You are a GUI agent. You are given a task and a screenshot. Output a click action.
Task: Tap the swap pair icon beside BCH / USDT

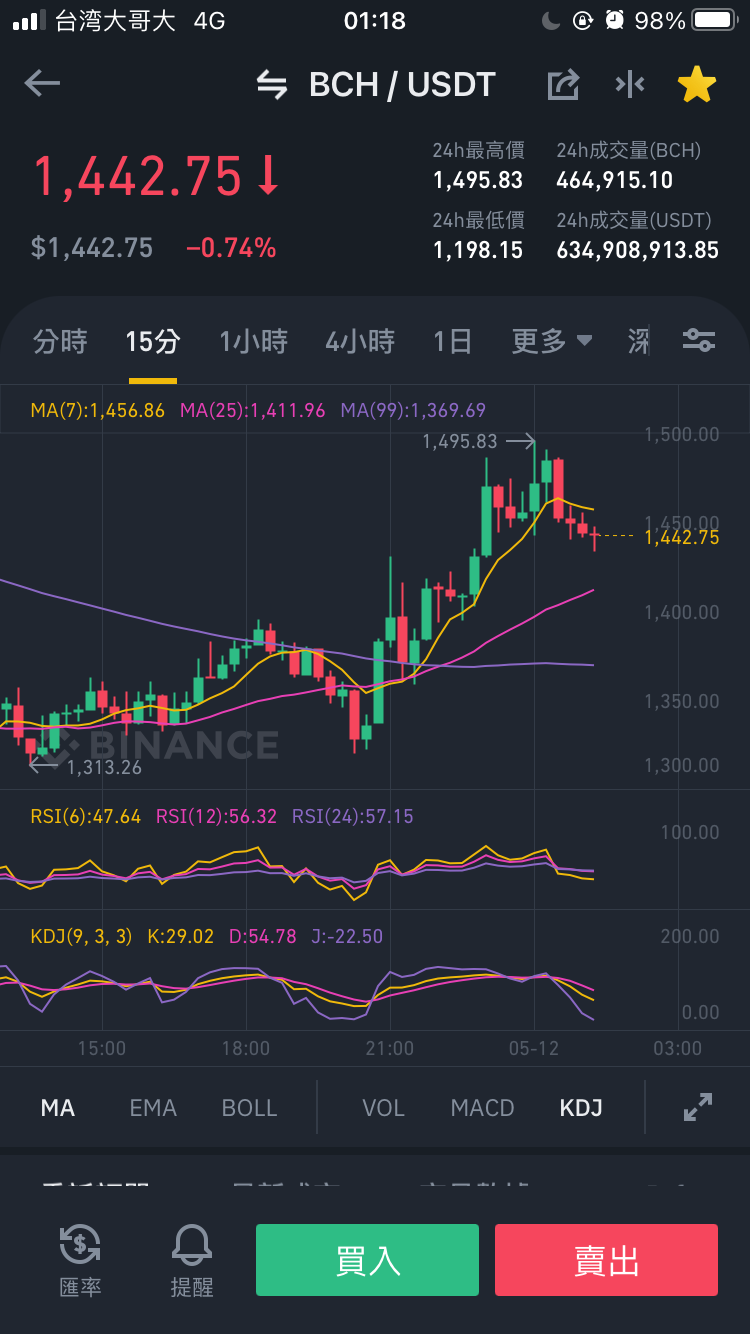(272, 85)
